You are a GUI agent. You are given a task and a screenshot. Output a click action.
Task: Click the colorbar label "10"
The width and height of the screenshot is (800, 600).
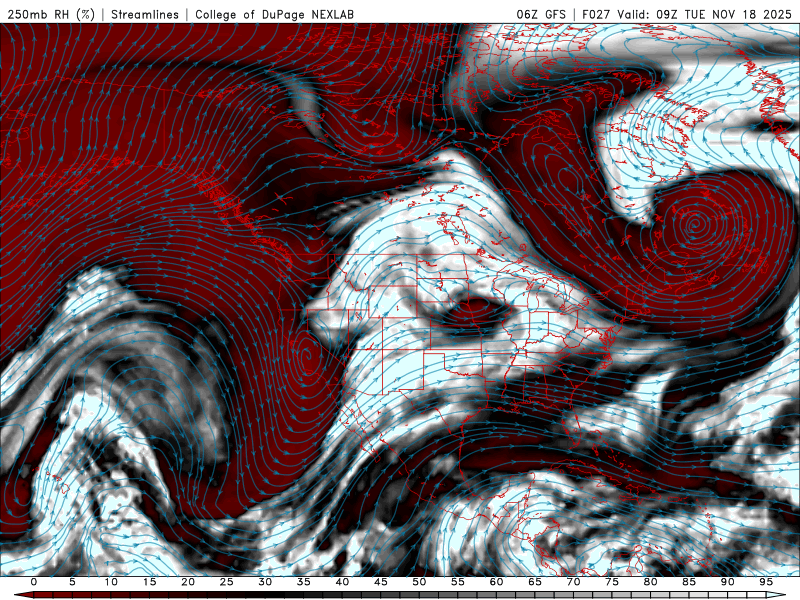111,582
